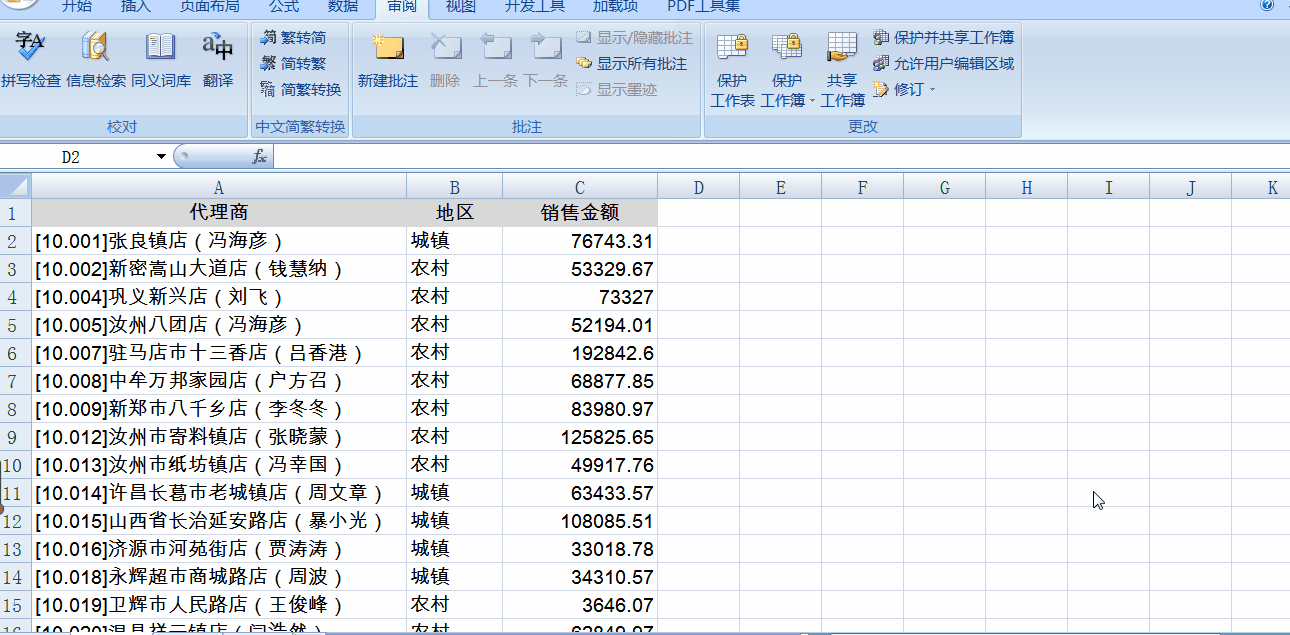Image resolution: width=1290 pixels, height=635 pixels.
Task: Switch to 页面布局 tab
Action: (x=209, y=6)
